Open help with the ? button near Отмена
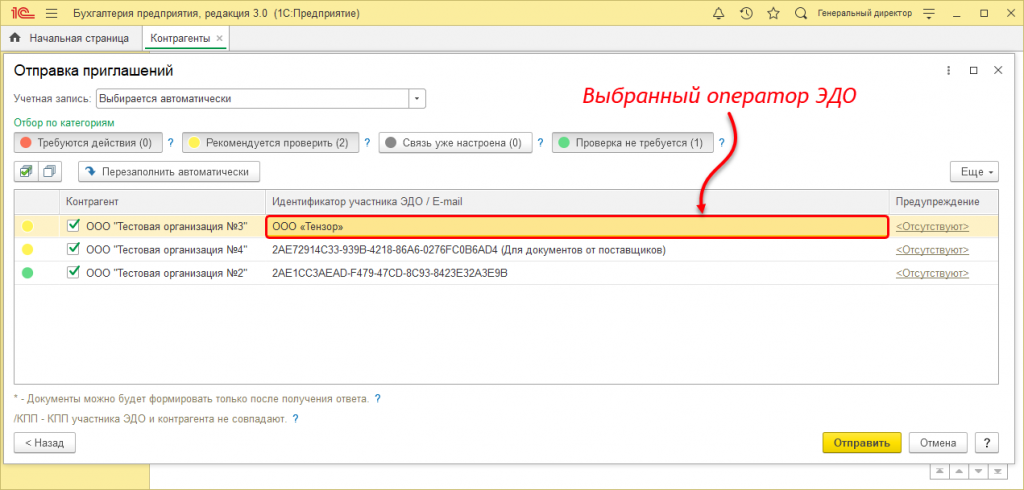Image resolution: width=1024 pixels, height=490 pixels. (987, 442)
